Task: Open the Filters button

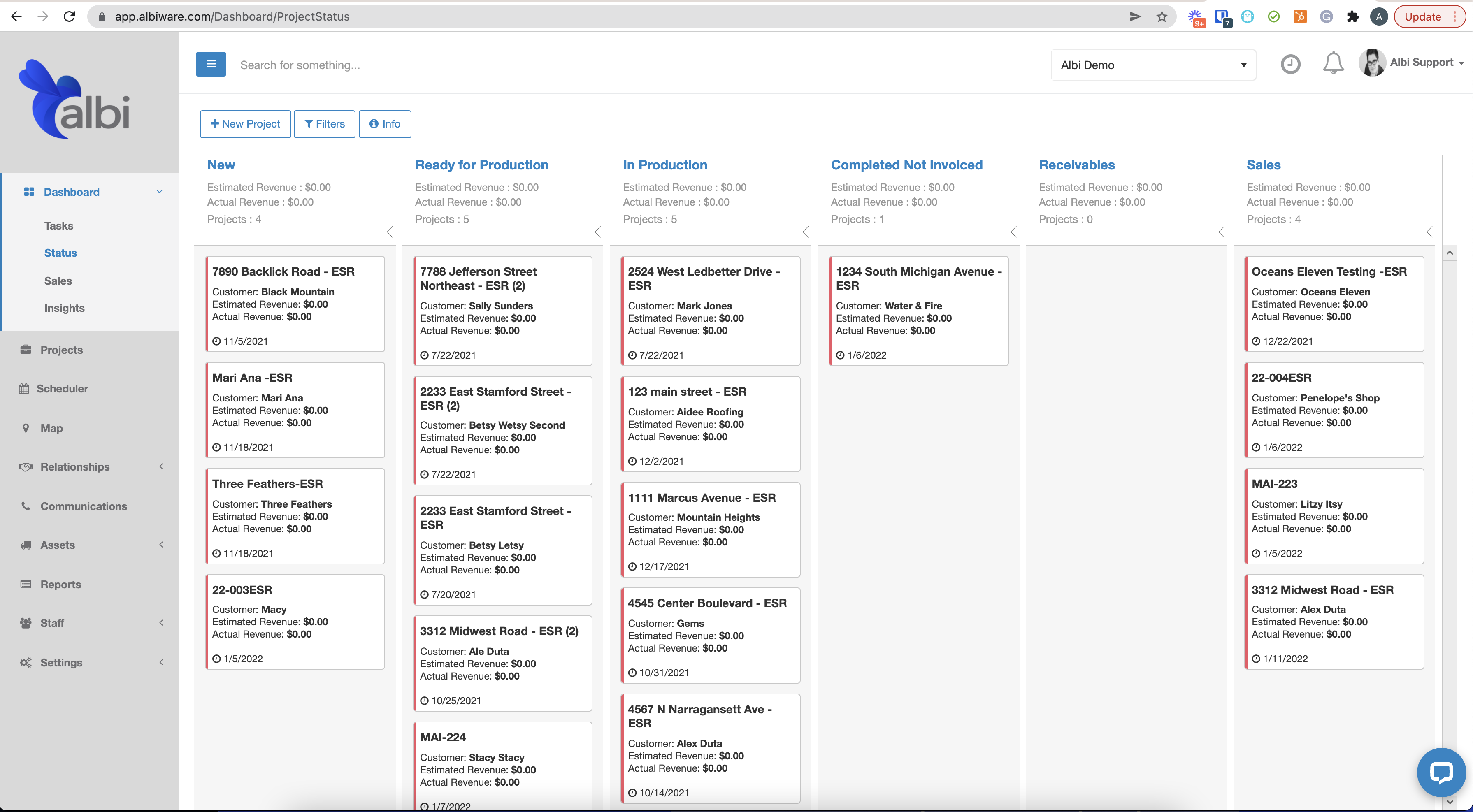Action: [x=324, y=123]
